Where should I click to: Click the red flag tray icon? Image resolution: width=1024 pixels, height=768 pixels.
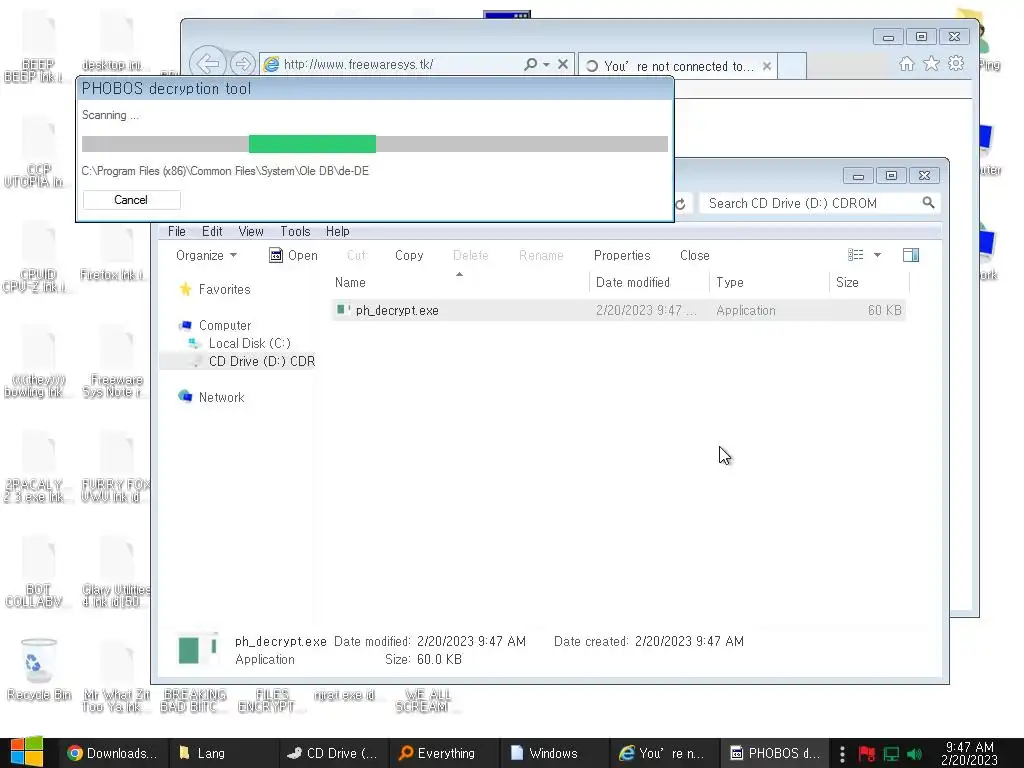[867, 754]
